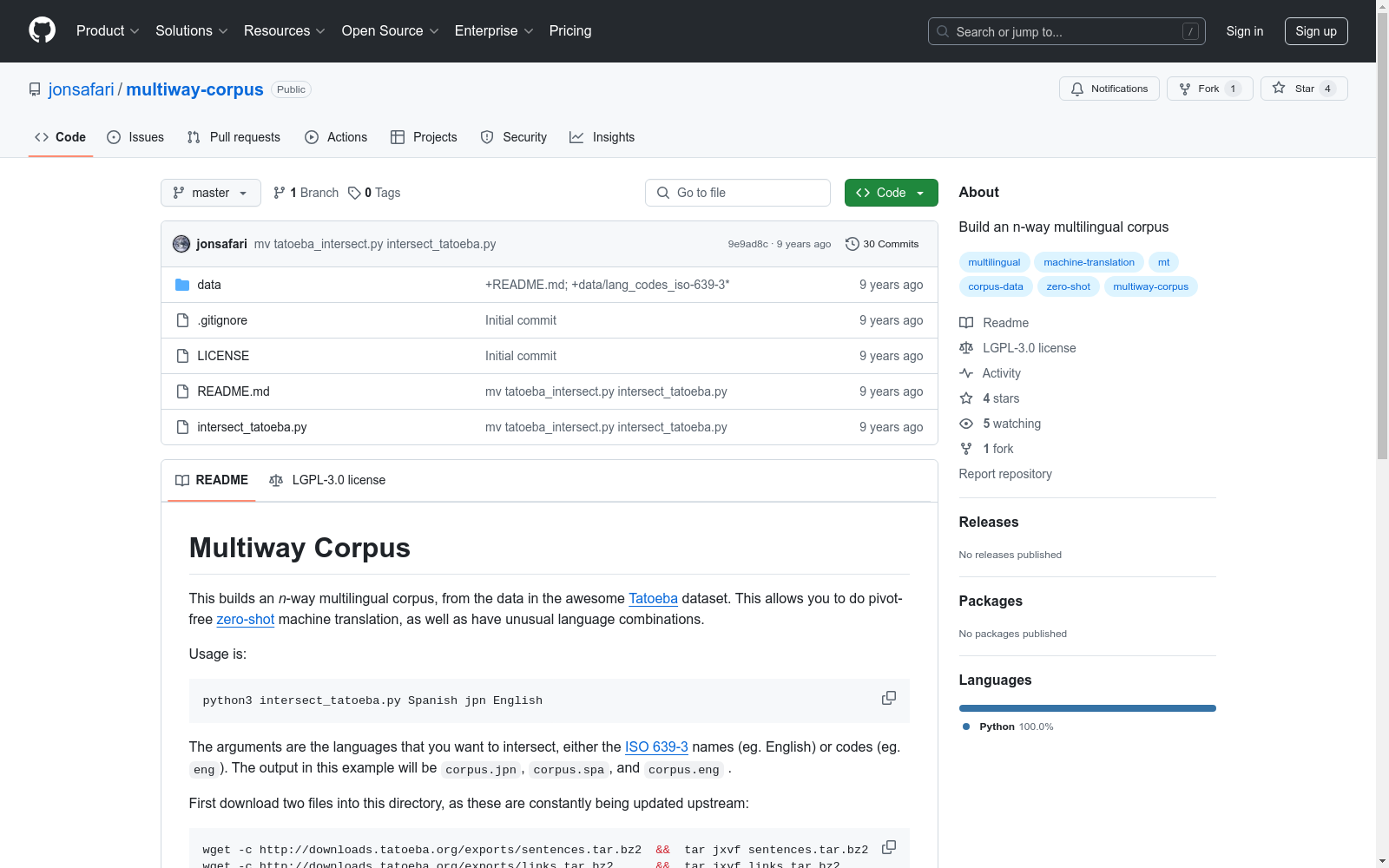Click the pulse icon next to Activity
This screenshot has height=868, width=1389.
(x=966, y=373)
